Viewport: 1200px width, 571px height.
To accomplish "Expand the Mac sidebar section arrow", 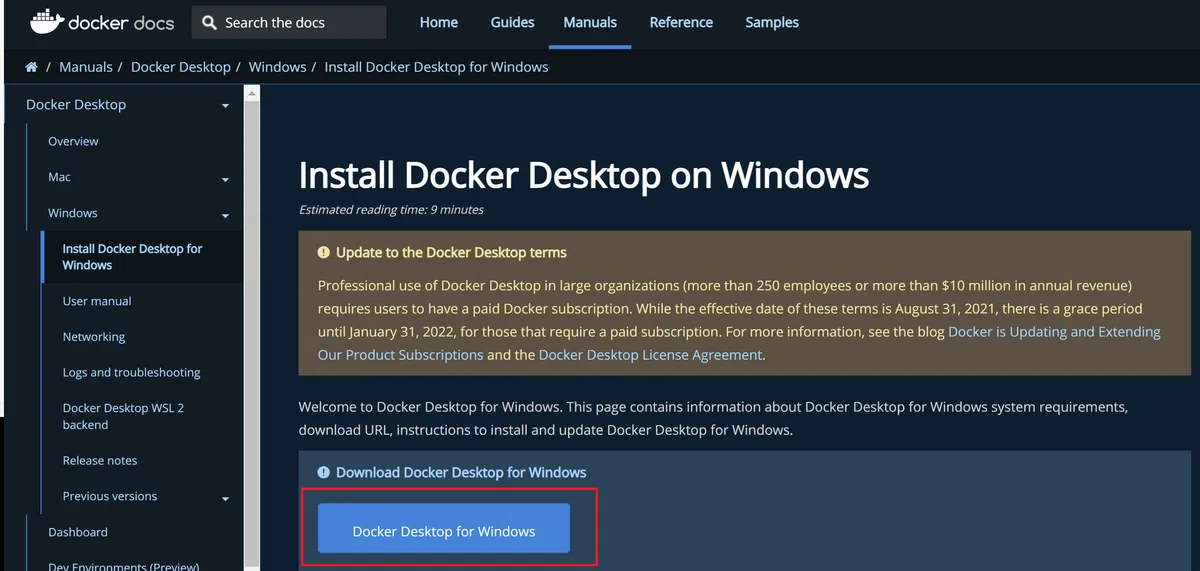I will pyautogui.click(x=225, y=180).
